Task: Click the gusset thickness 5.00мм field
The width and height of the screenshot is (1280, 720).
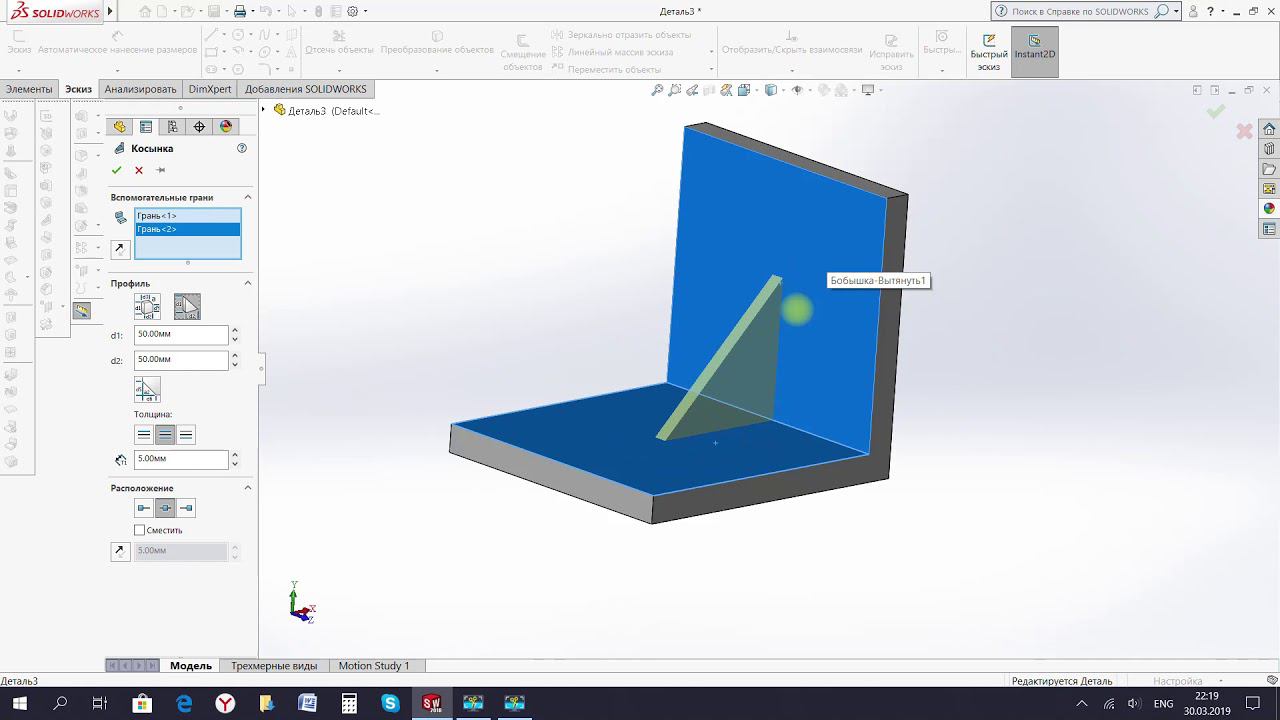Action: (x=181, y=459)
